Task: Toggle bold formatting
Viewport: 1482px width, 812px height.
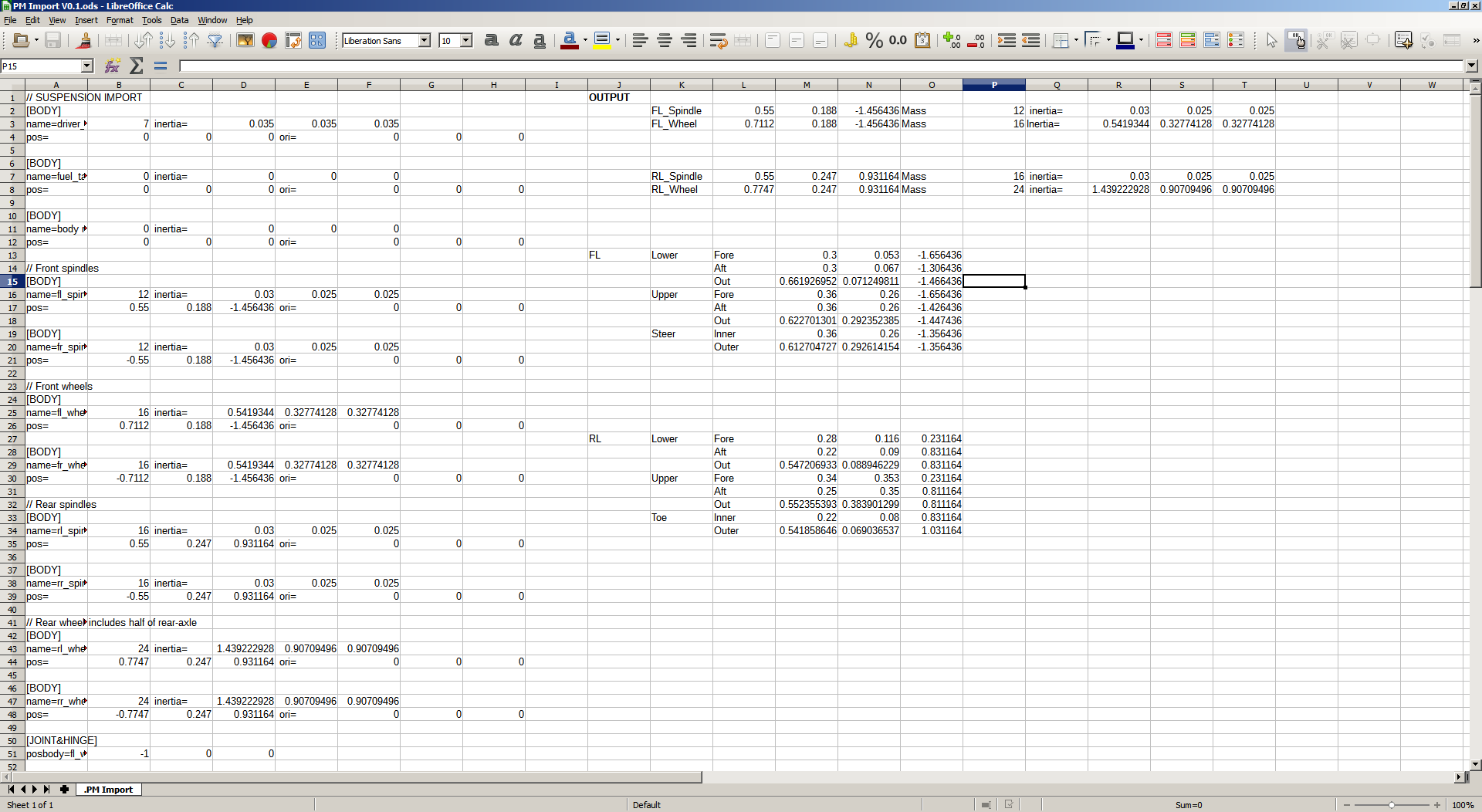Action: pos(491,40)
